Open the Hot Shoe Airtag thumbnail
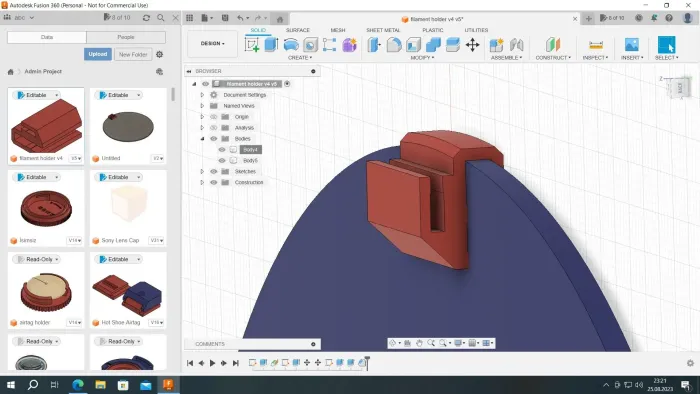 coord(128,293)
